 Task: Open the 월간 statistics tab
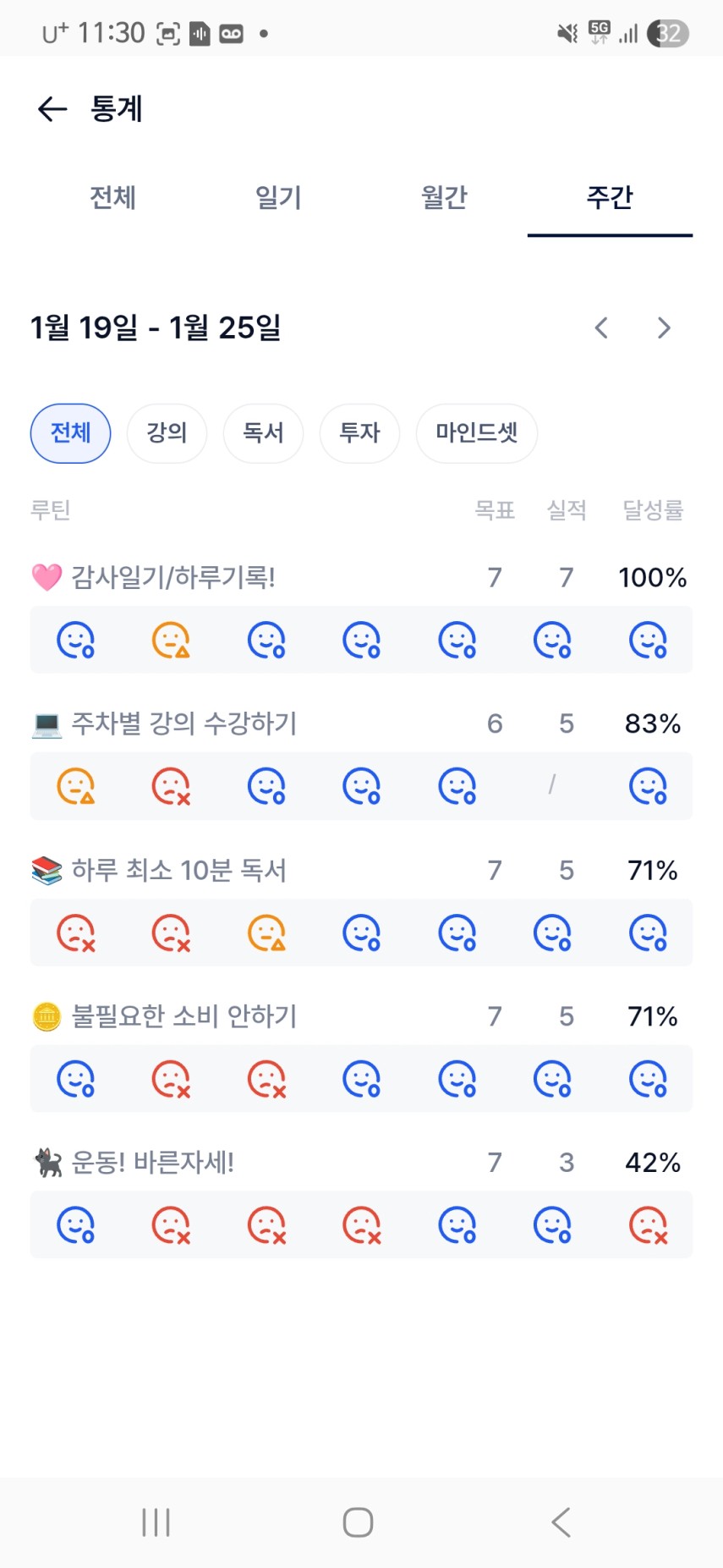444,197
